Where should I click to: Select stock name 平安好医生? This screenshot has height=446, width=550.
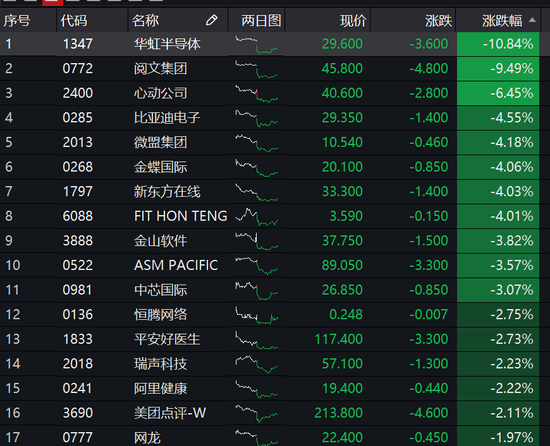point(167,339)
